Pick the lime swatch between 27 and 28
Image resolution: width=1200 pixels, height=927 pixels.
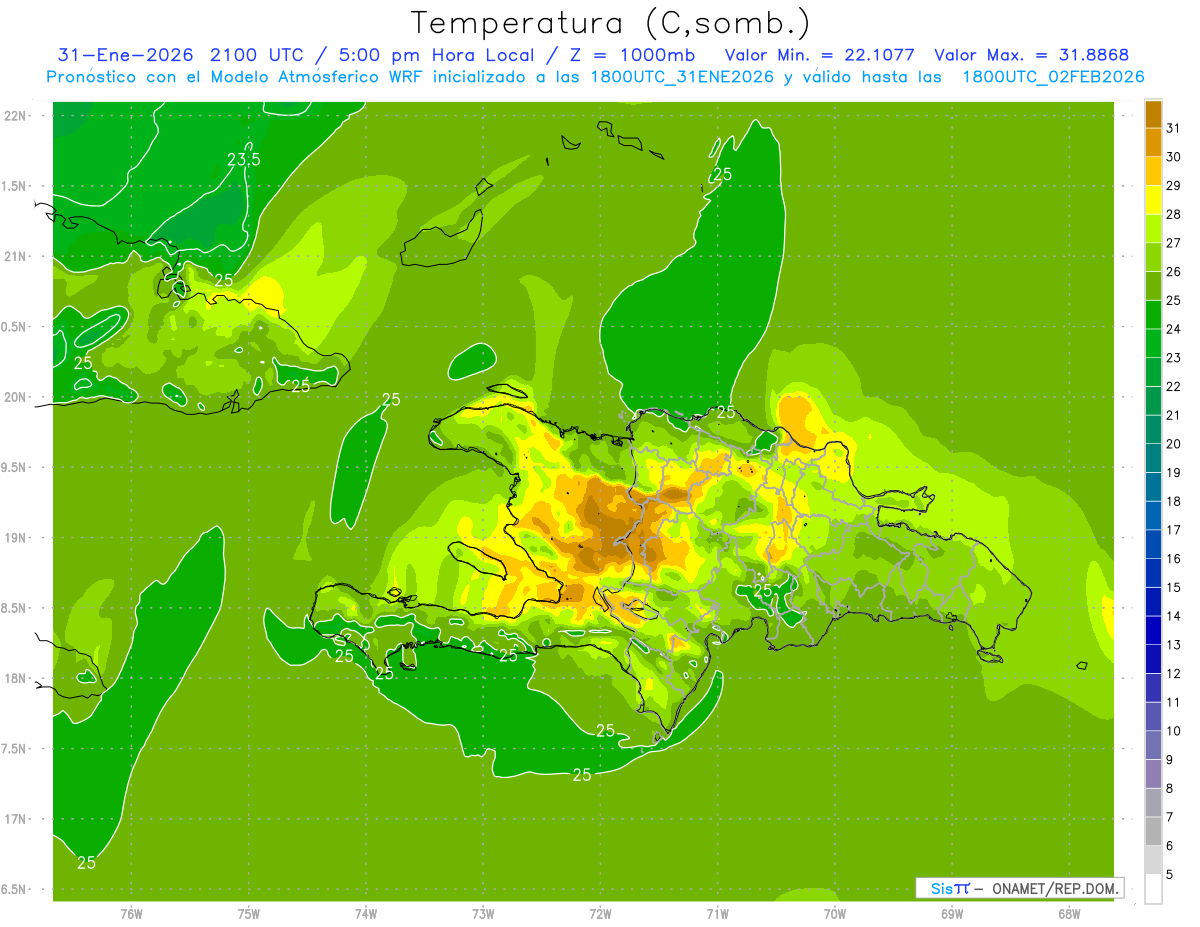coord(1153,228)
